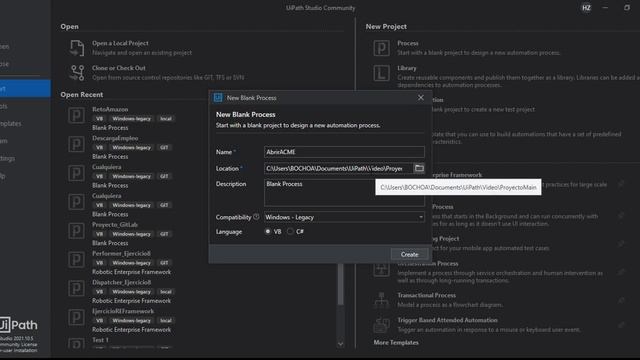Browse for location with folder icon
Screen dimensions: 640x360
419,168
